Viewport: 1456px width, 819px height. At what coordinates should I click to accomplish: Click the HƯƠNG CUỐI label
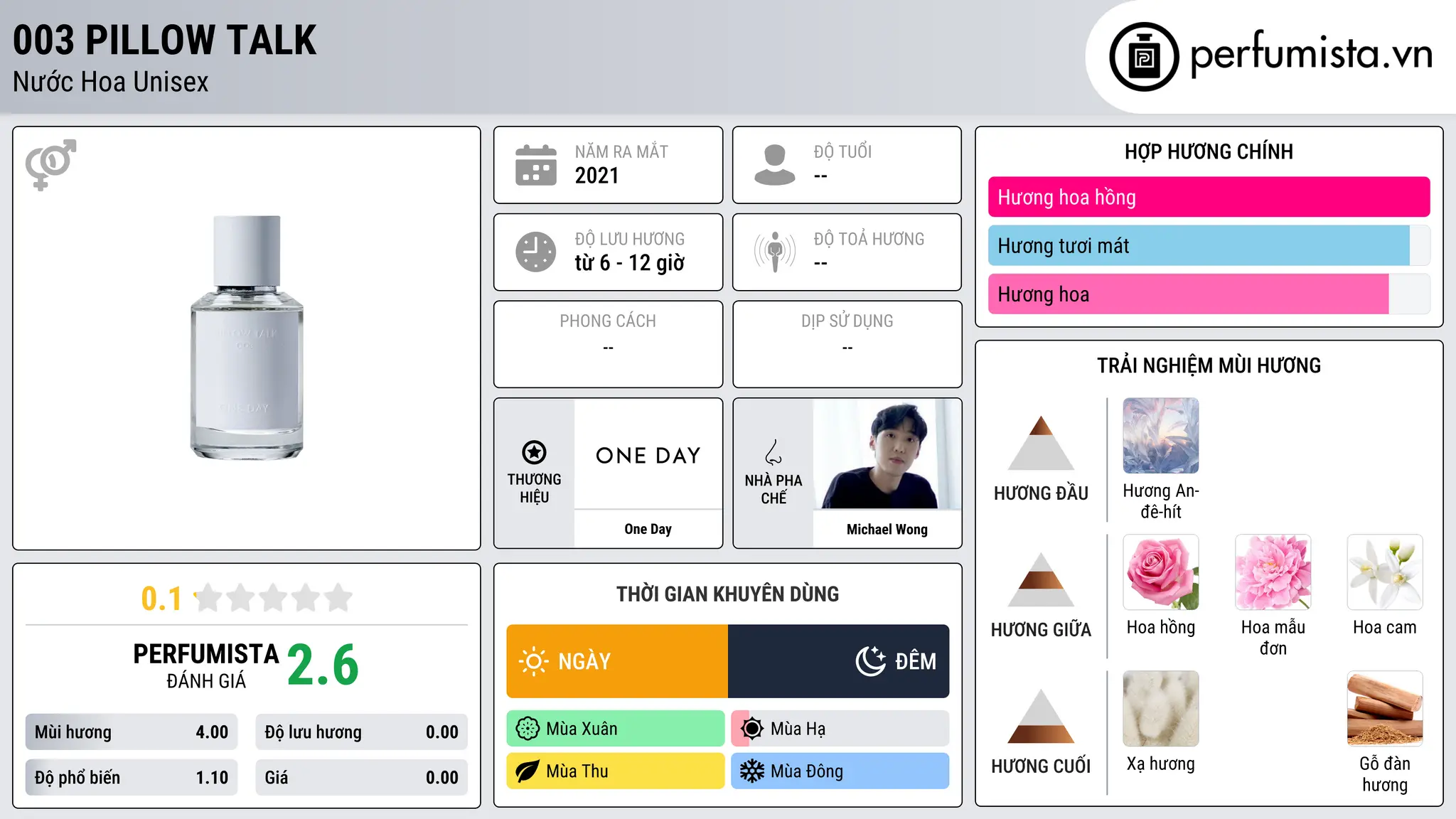pyautogui.click(x=1041, y=766)
